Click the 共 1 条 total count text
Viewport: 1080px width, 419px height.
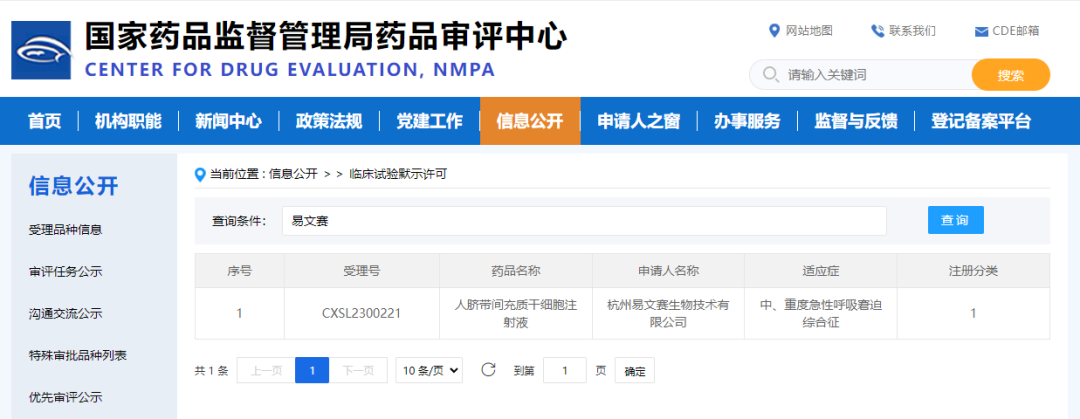211,370
